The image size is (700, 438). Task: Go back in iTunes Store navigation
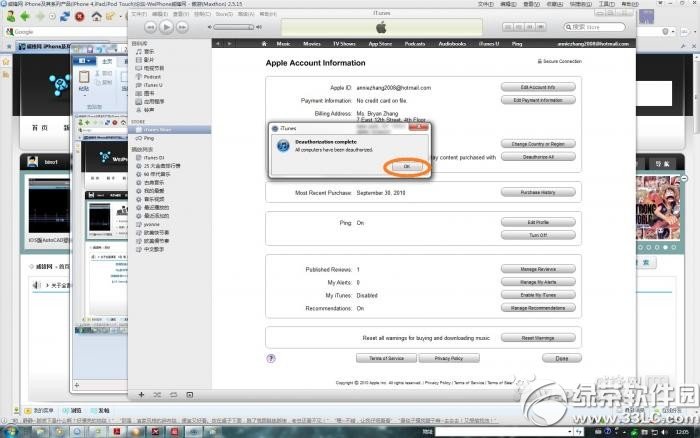(218, 44)
